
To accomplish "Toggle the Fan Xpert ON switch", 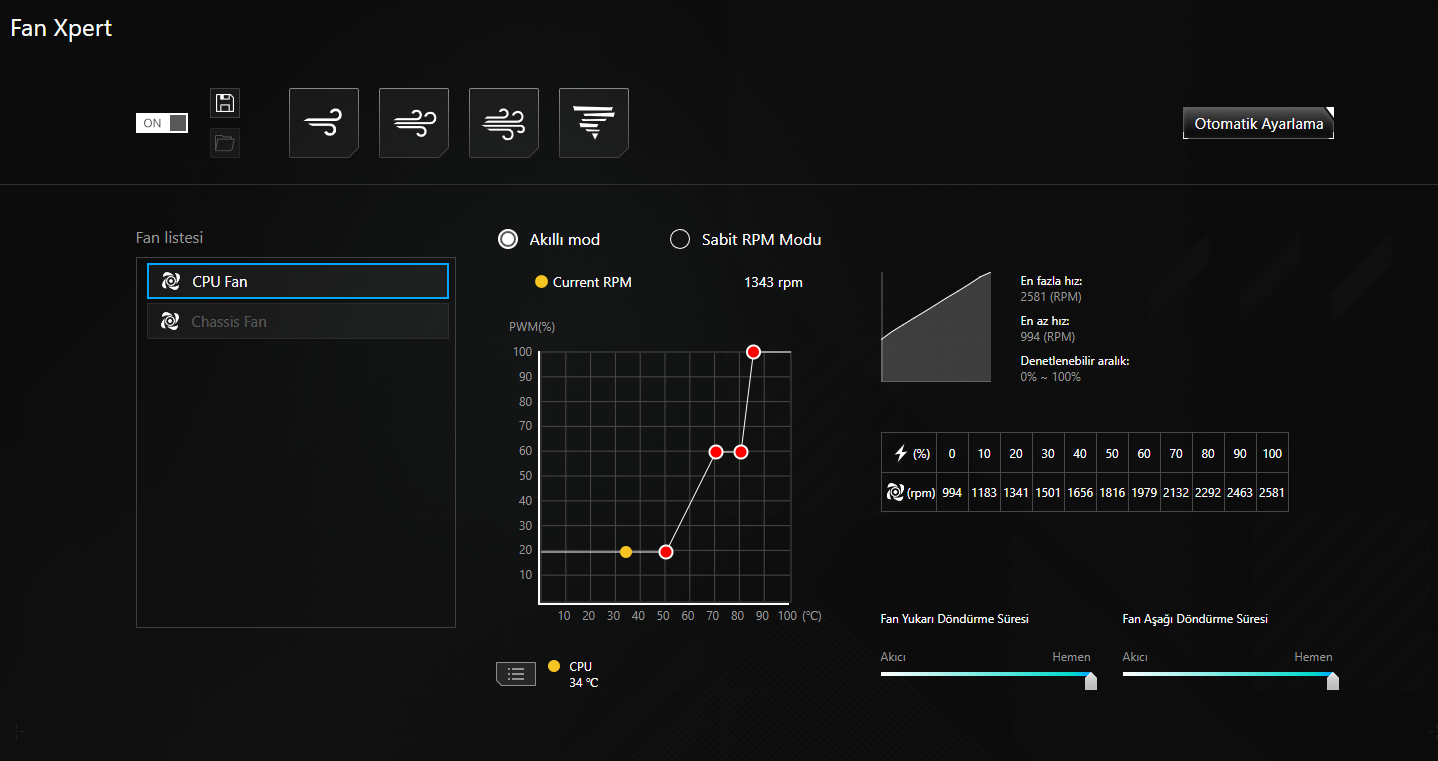I will (x=162, y=123).
